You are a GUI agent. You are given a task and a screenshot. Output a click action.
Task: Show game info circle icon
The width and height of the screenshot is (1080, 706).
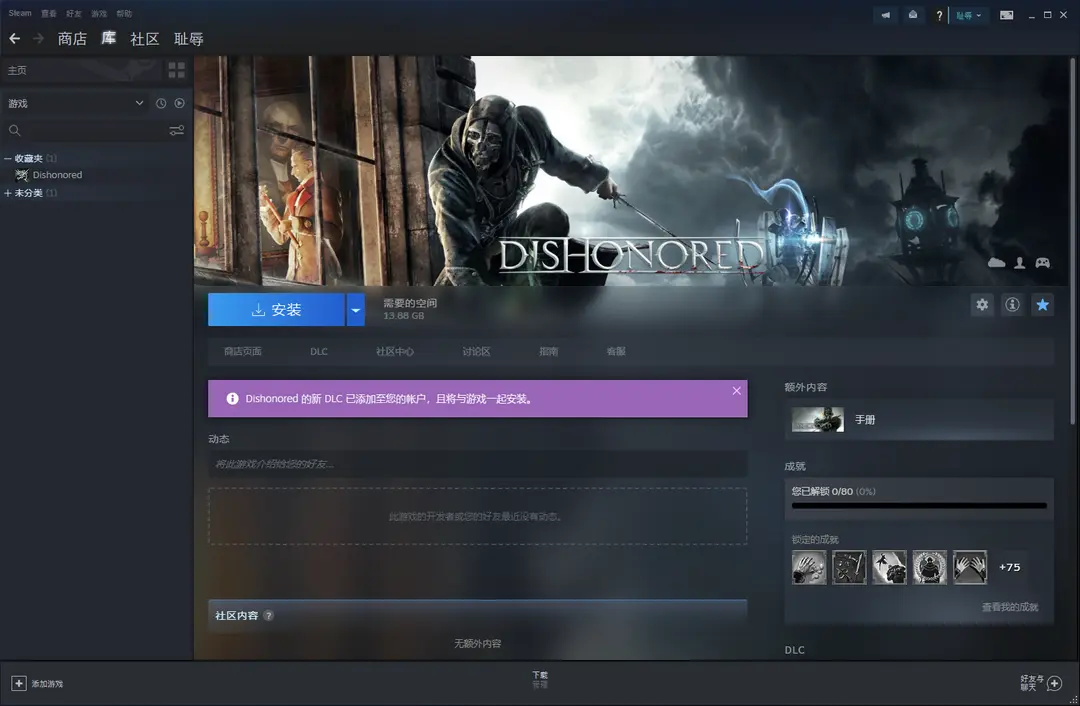[1012, 304]
